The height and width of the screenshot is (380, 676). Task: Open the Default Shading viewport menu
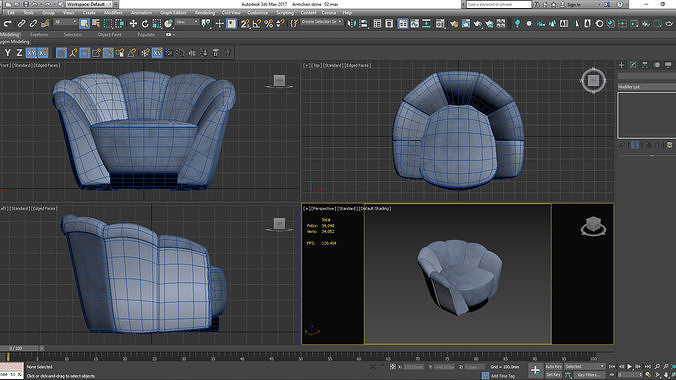click(x=376, y=209)
